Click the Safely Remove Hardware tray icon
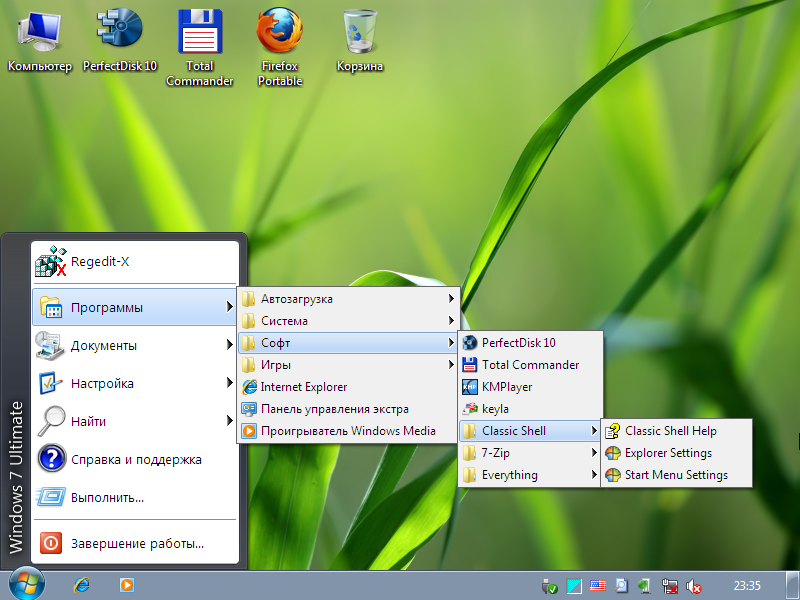 tap(549, 586)
